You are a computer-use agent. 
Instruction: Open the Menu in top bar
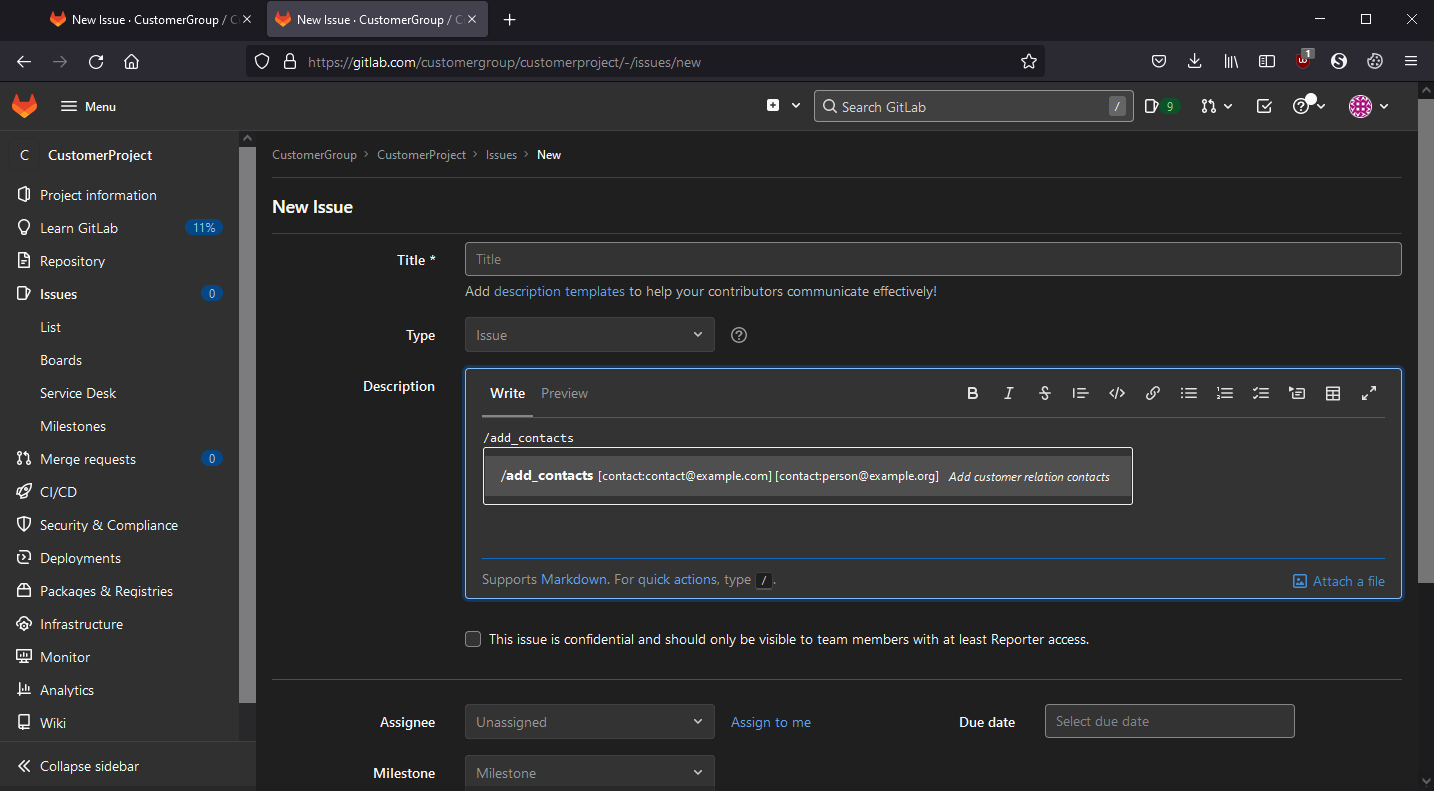[x=88, y=106]
